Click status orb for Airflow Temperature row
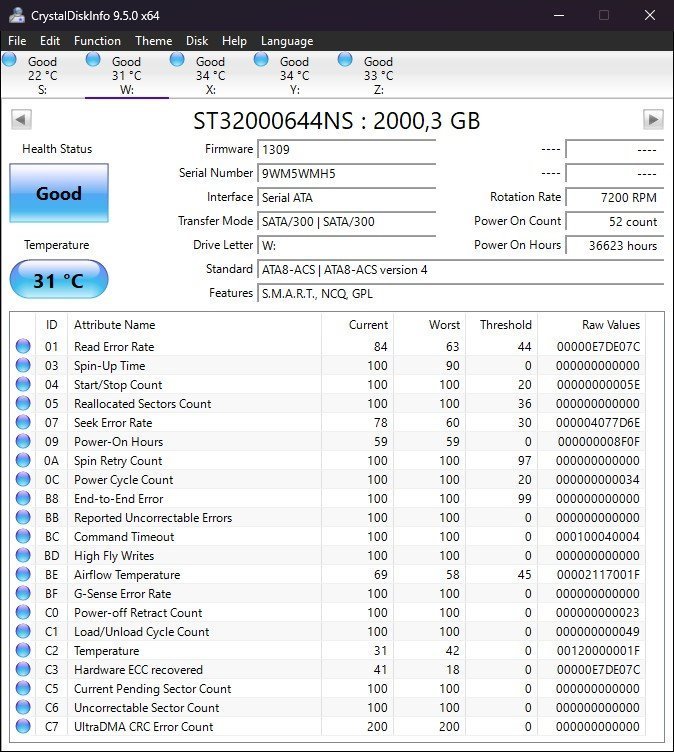The image size is (674, 752). [23, 575]
